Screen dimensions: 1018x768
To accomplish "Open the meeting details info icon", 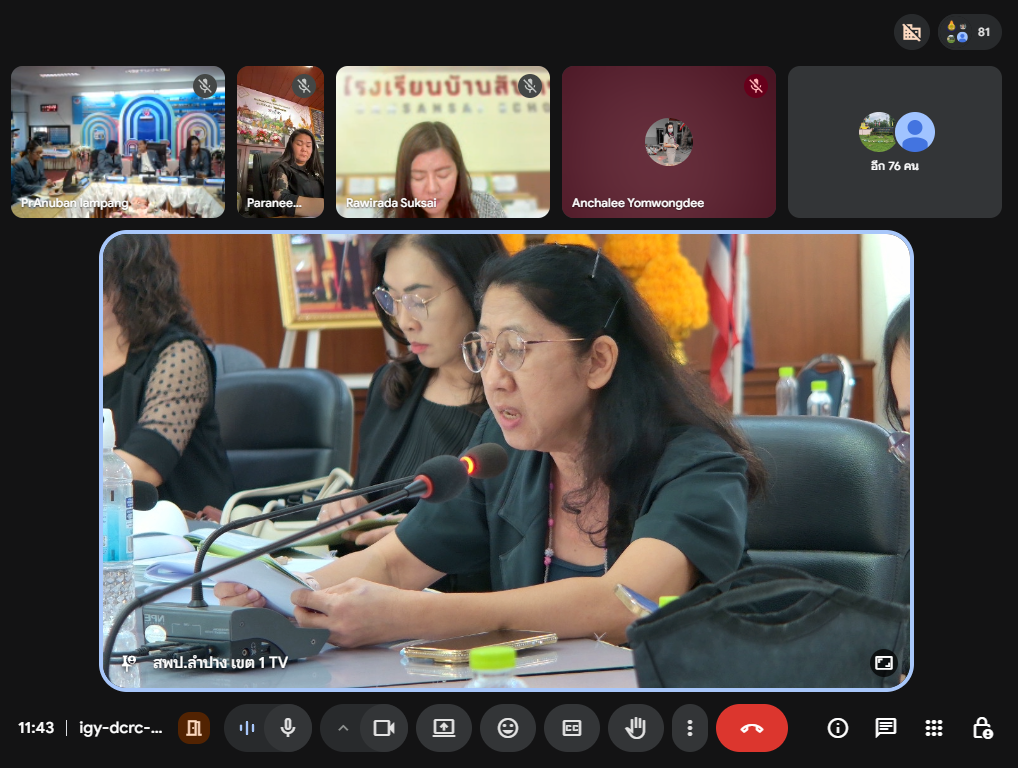I will 838,728.
